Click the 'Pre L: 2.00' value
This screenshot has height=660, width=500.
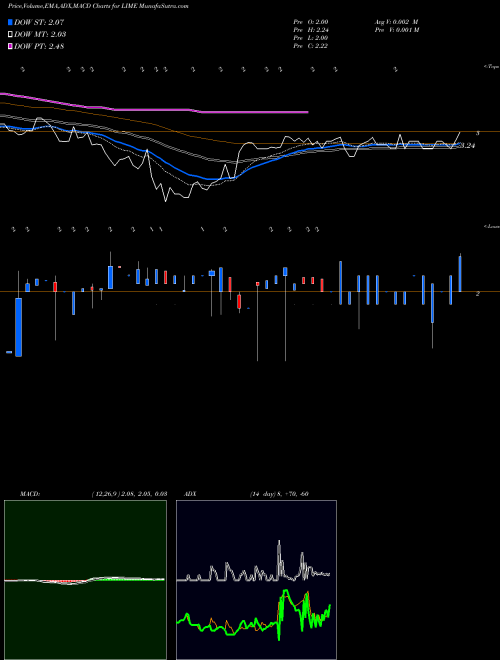pos(311,38)
